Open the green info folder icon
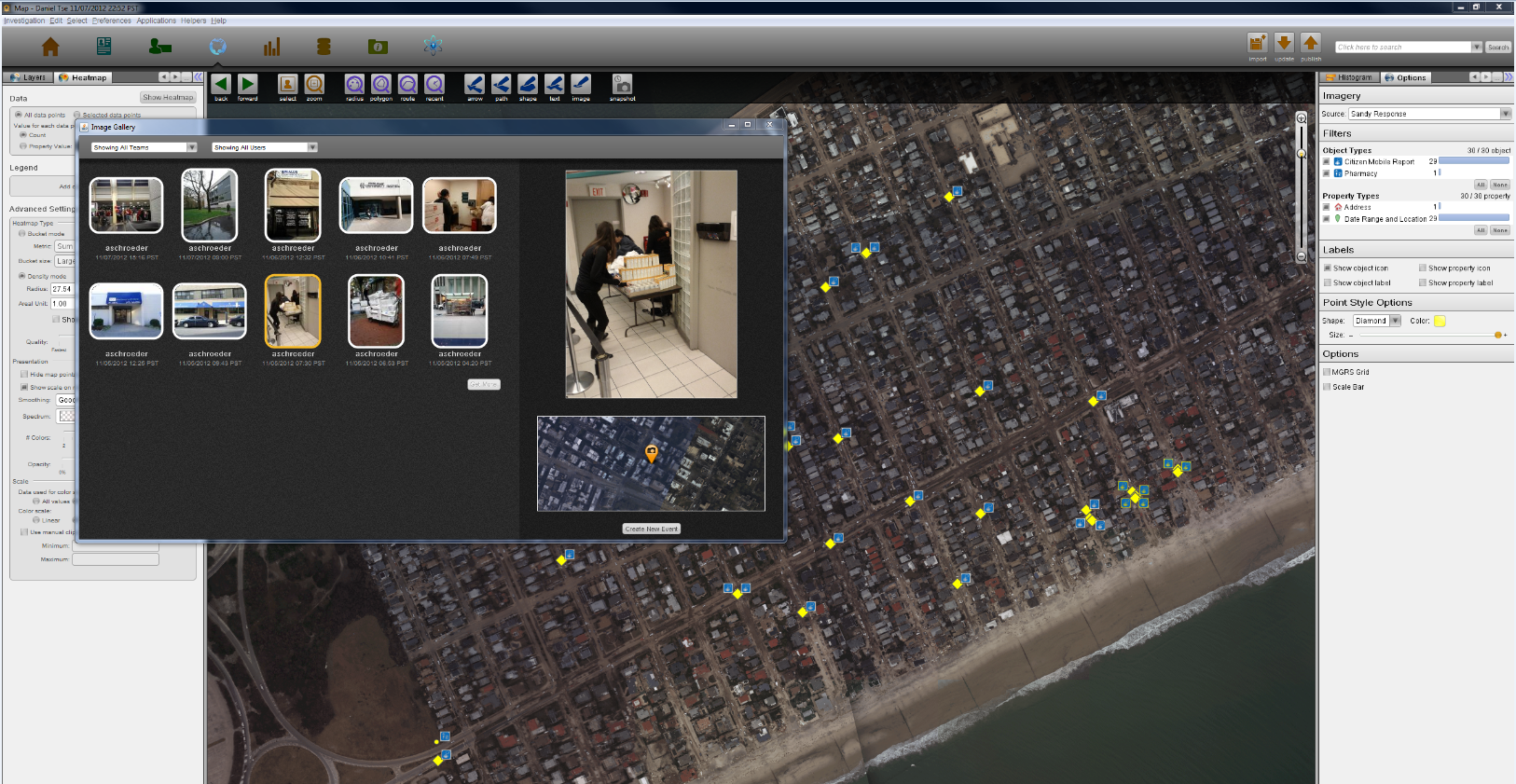Viewport: 1516px width, 784px height. click(x=378, y=47)
